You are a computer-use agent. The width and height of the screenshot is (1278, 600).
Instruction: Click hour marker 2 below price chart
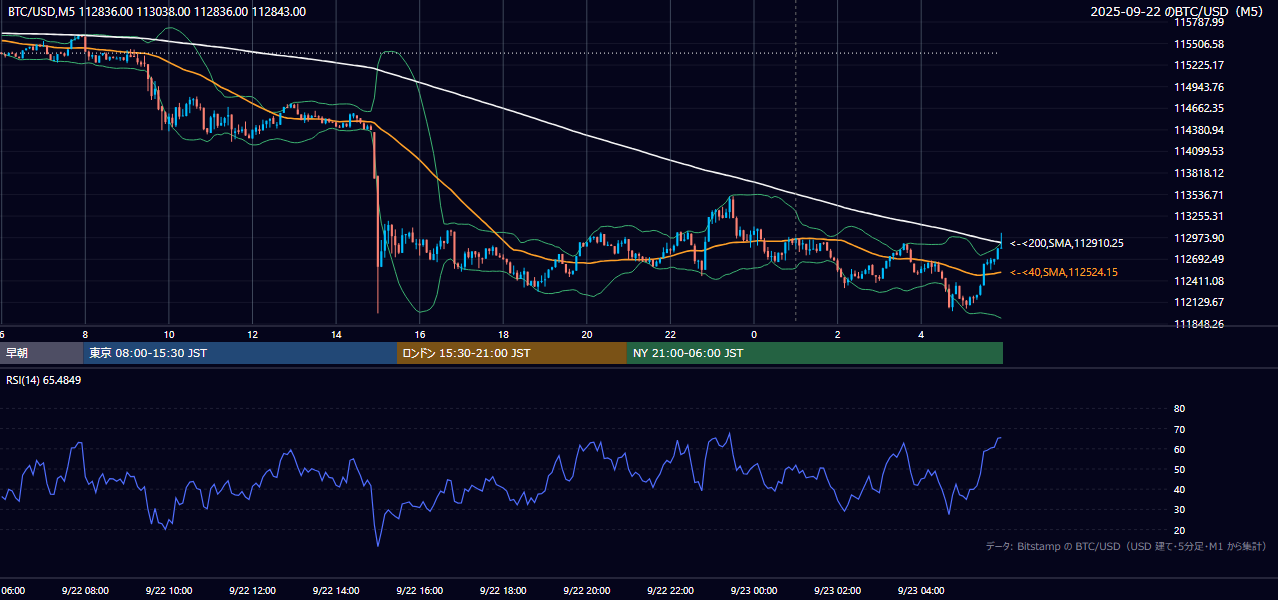pos(837,334)
